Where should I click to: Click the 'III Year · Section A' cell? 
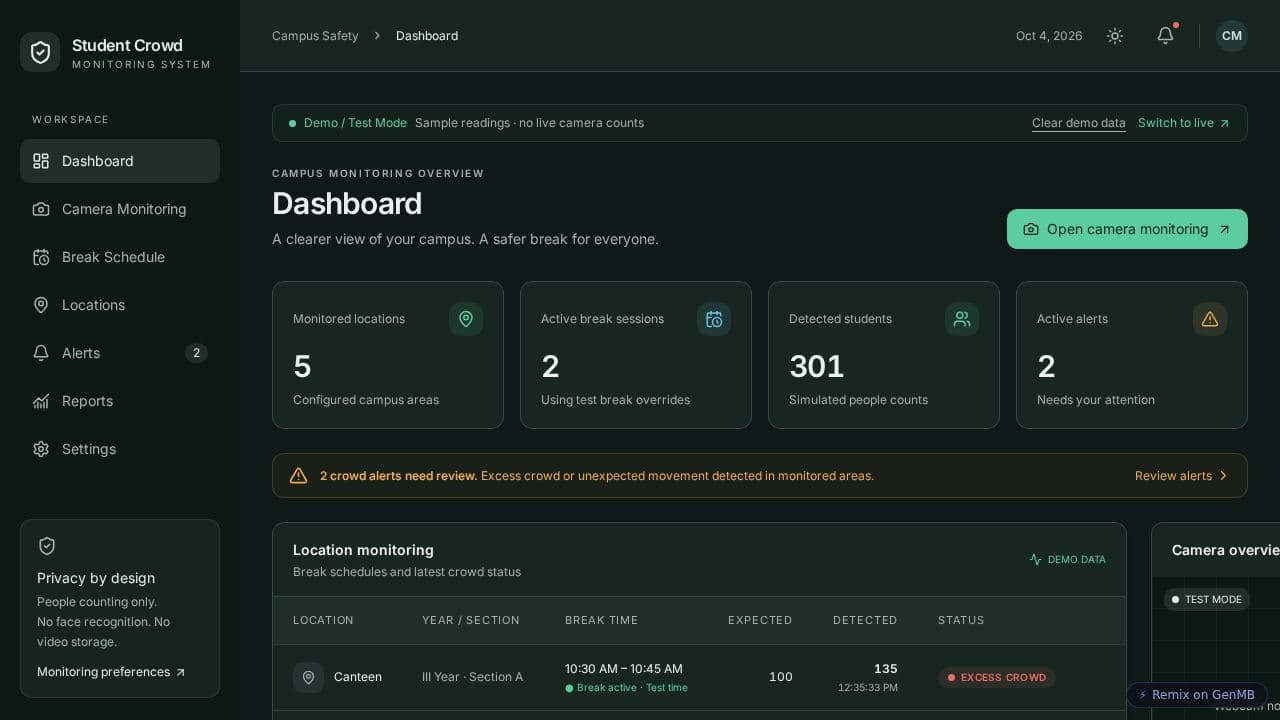472,677
